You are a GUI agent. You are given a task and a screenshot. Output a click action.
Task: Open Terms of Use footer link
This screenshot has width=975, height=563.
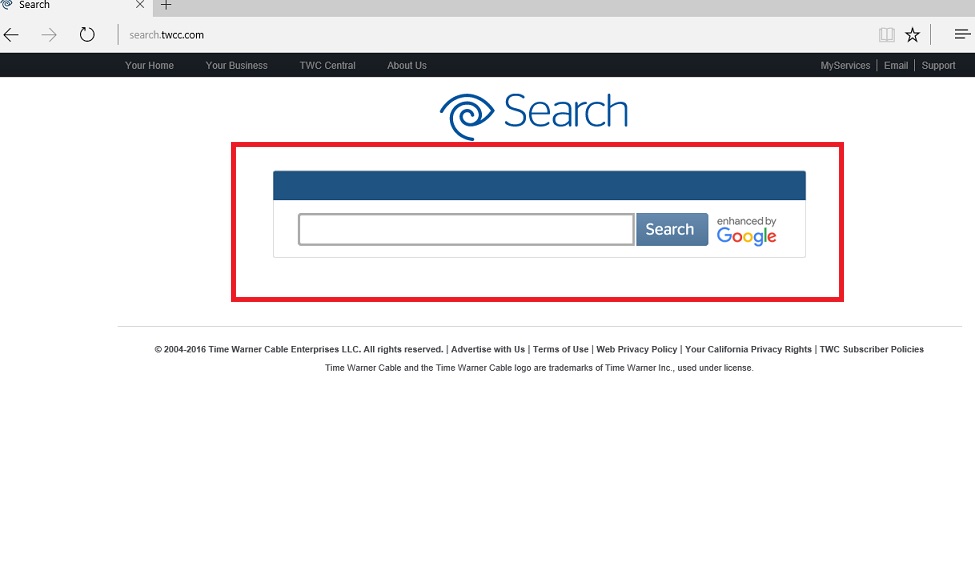[560, 350]
